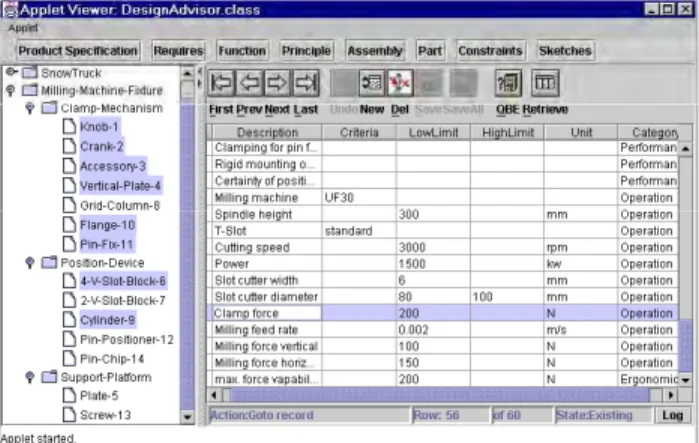Viewport: 699px width, 443px height.
Task: Open the Sketches tab
Action: point(565,51)
